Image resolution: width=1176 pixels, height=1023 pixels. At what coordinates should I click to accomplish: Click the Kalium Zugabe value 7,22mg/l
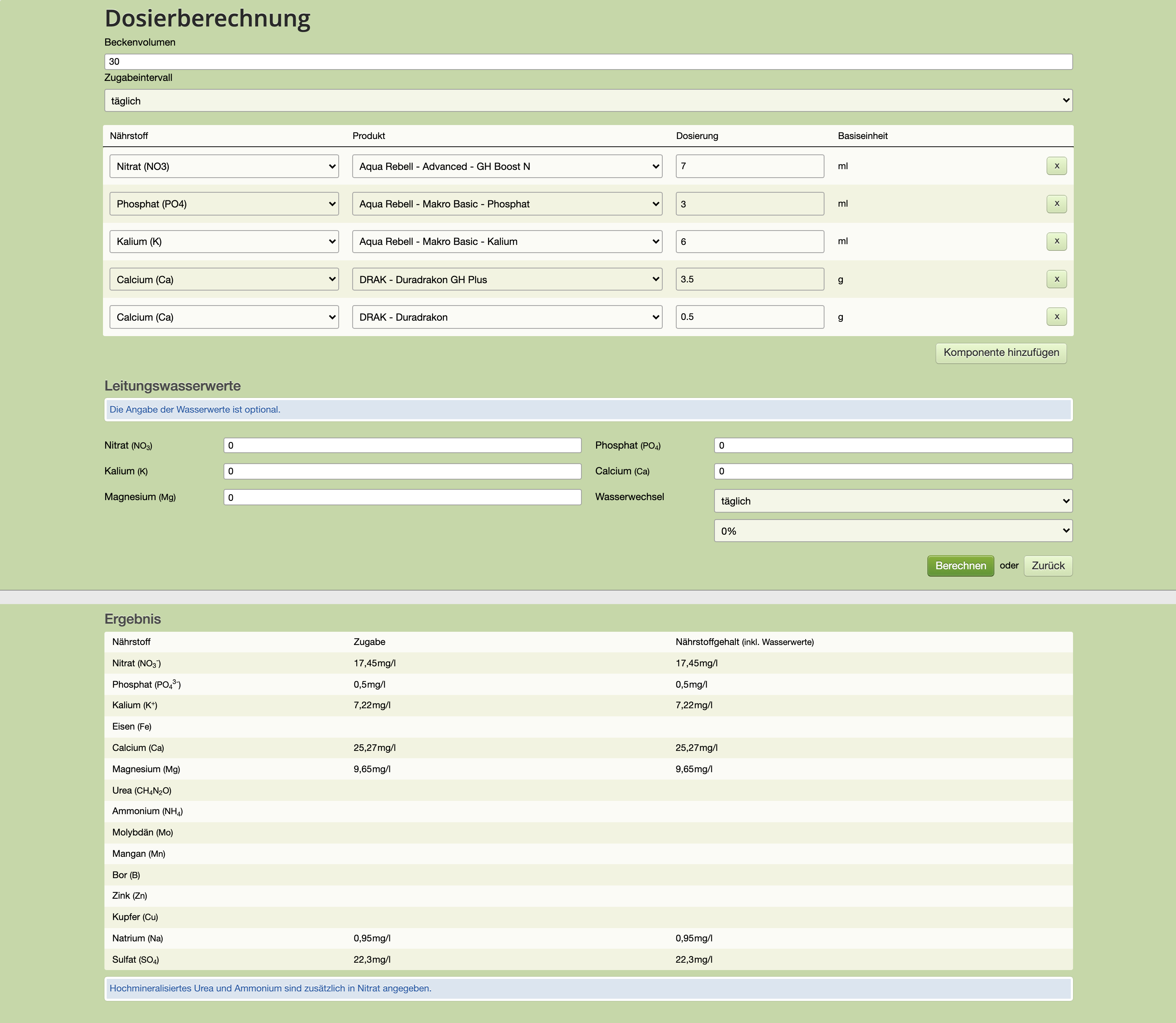[372, 705]
